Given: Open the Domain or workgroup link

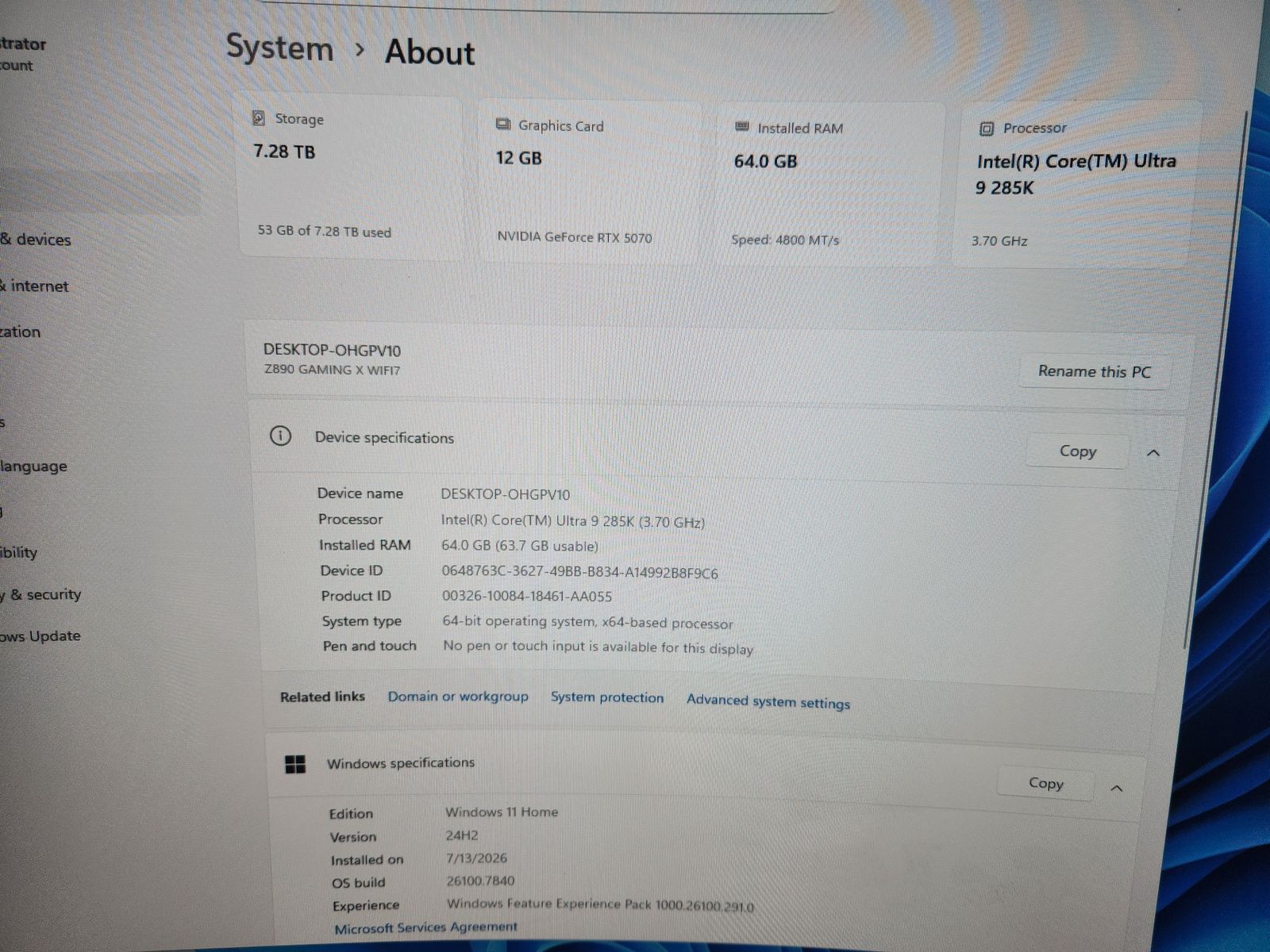Looking at the screenshot, I should coord(458,696).
